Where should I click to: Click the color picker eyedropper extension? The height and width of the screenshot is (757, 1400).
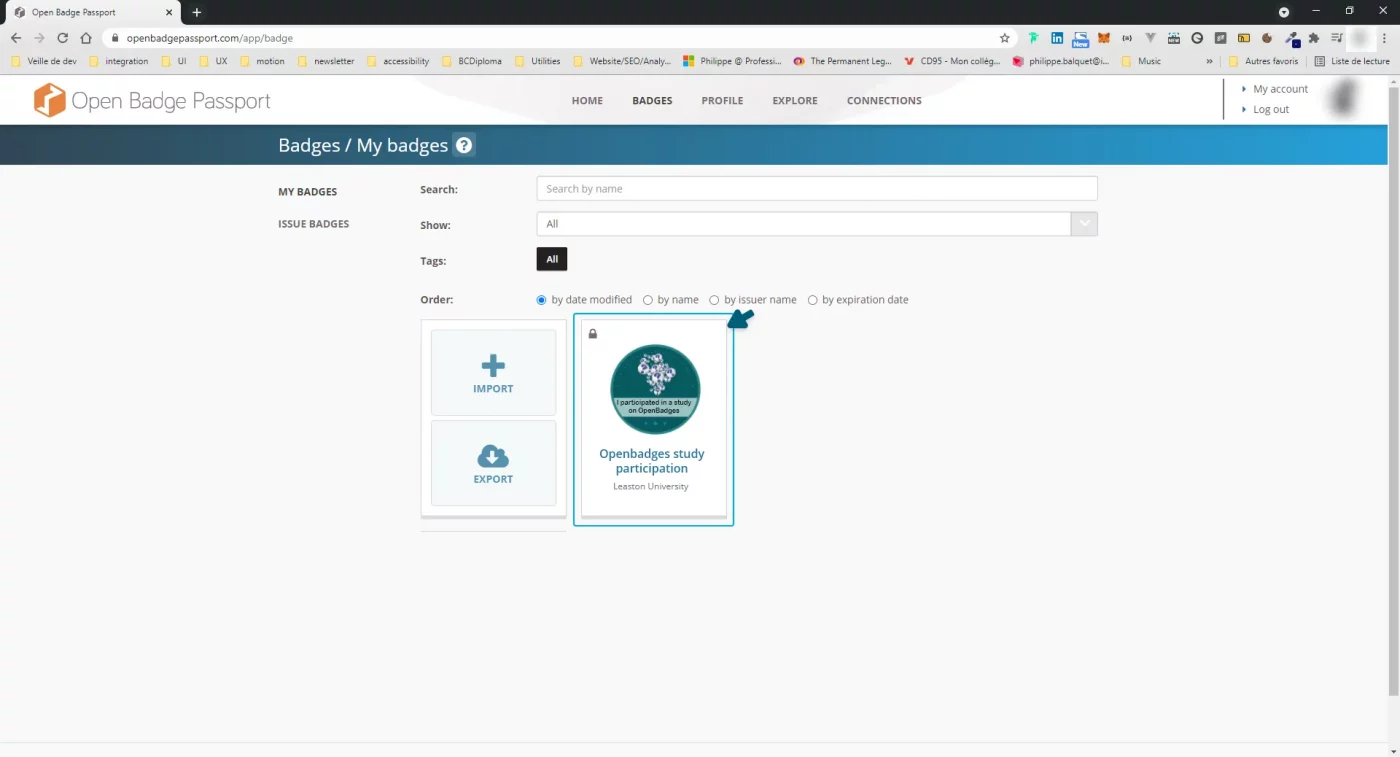pos(1291,38)
